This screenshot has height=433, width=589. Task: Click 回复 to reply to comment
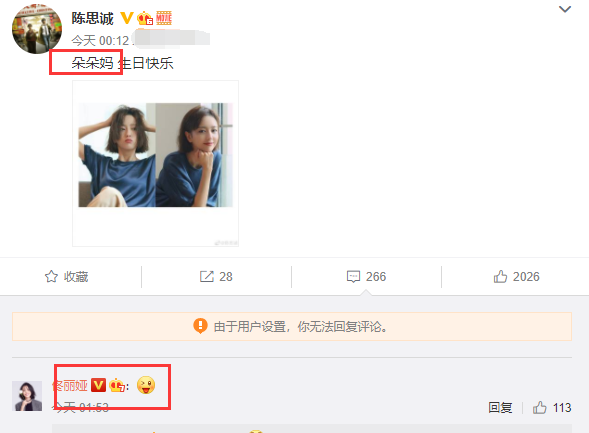[500, 408]
